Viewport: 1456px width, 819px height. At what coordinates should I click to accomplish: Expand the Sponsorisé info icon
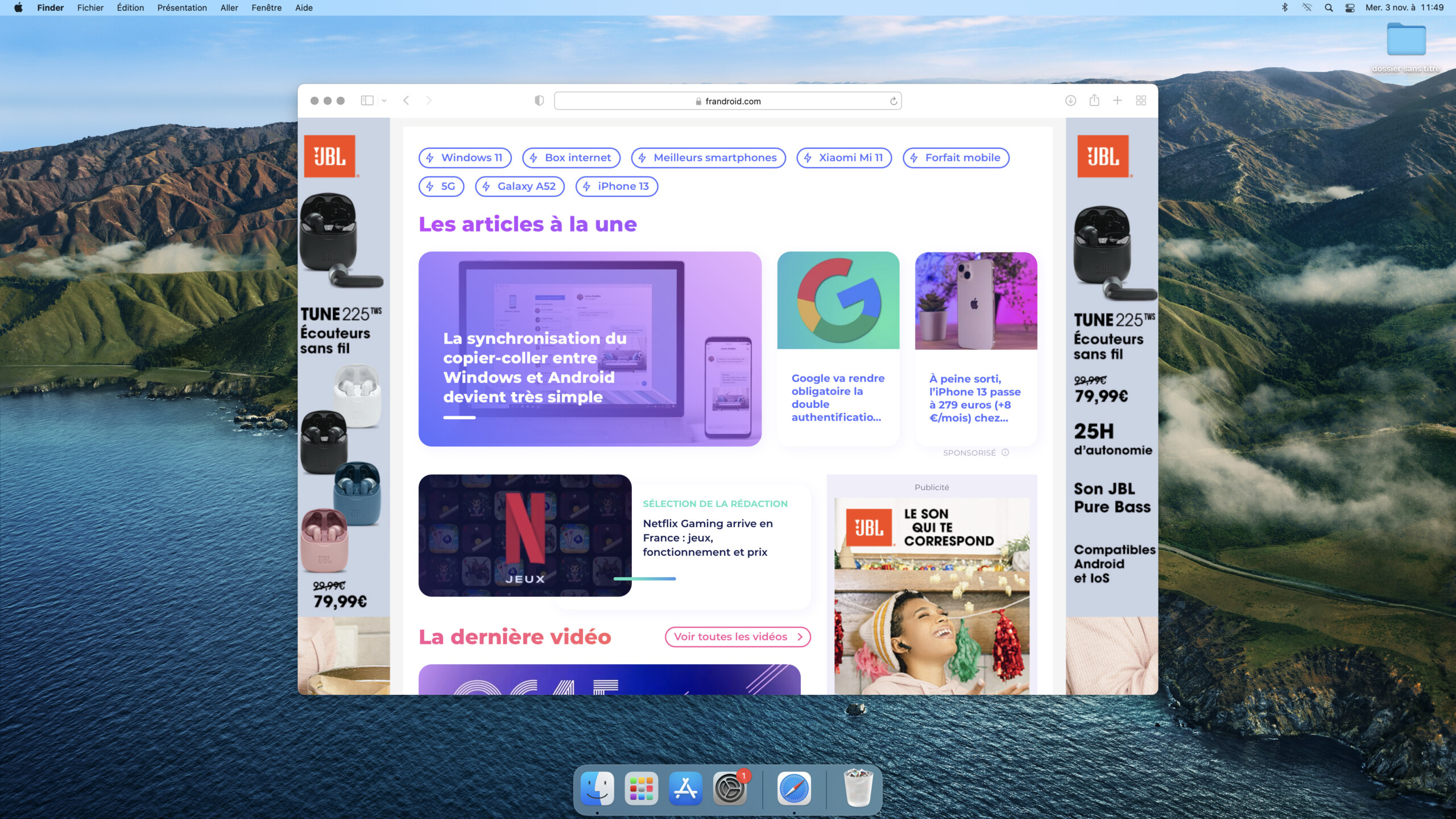pos(1005,453)
